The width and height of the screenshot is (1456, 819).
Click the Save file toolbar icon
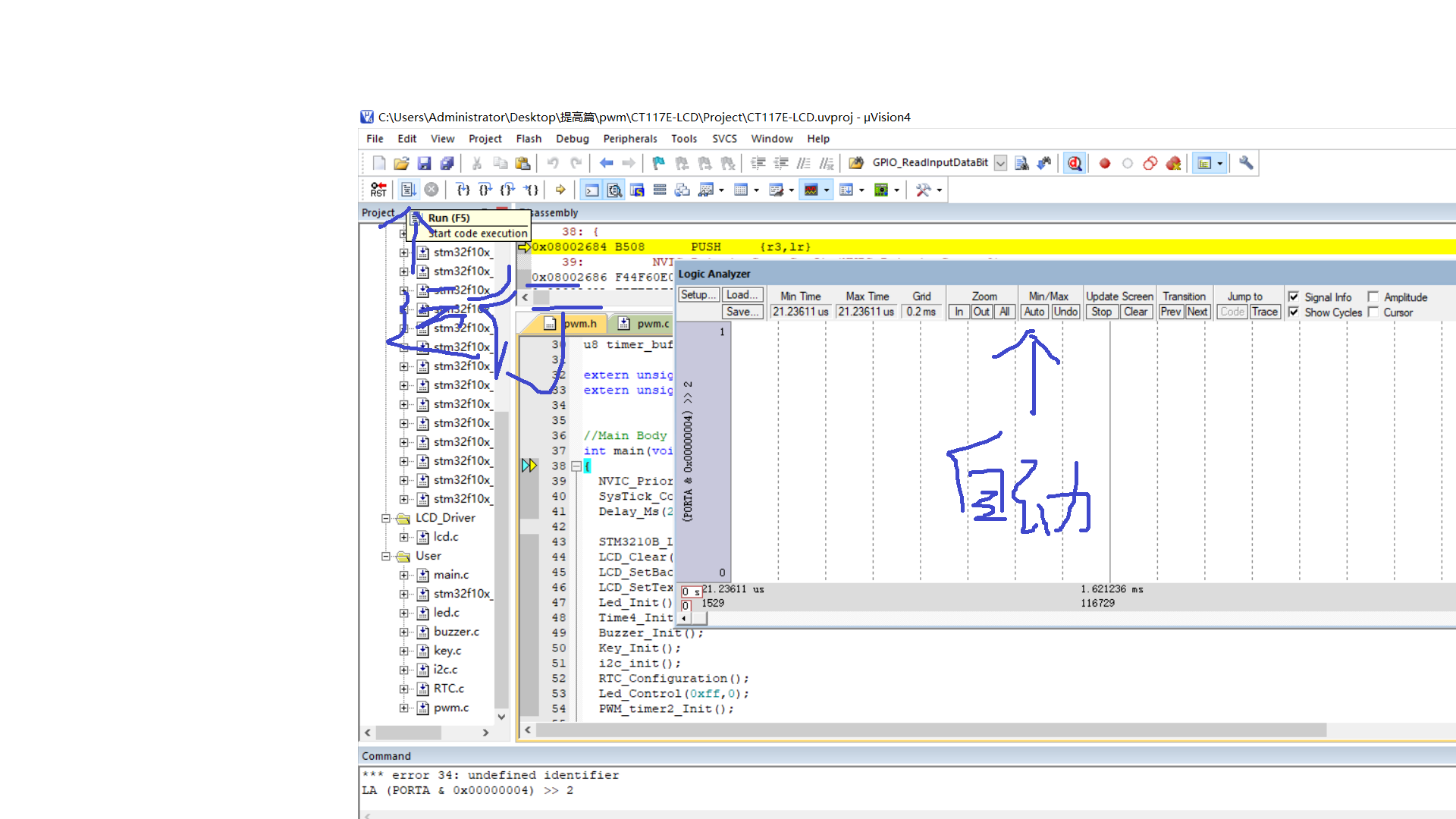pyautogui.click(x=424, y=163)
